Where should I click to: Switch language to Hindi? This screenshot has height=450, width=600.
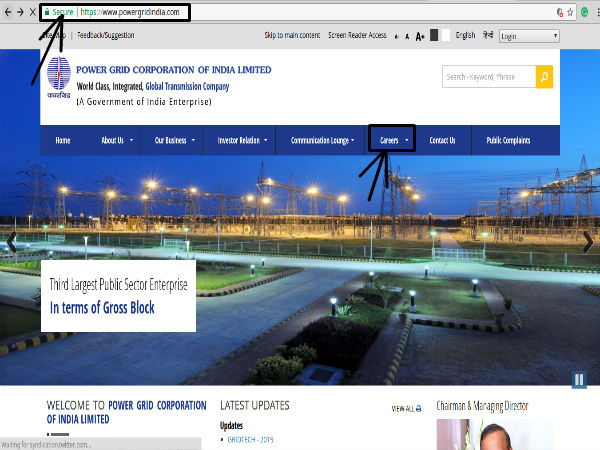coord(488,35)
